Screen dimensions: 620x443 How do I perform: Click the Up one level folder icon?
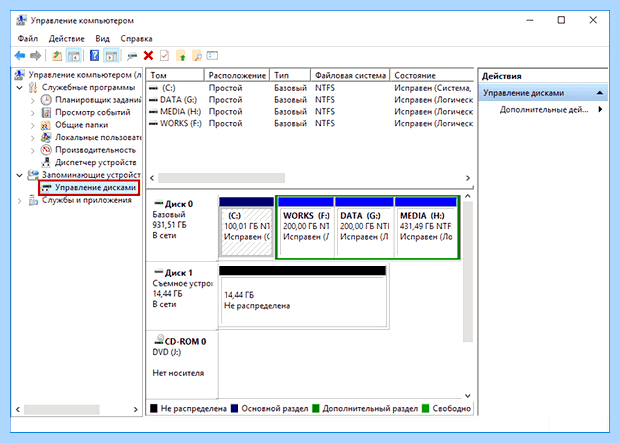point(57,56)
